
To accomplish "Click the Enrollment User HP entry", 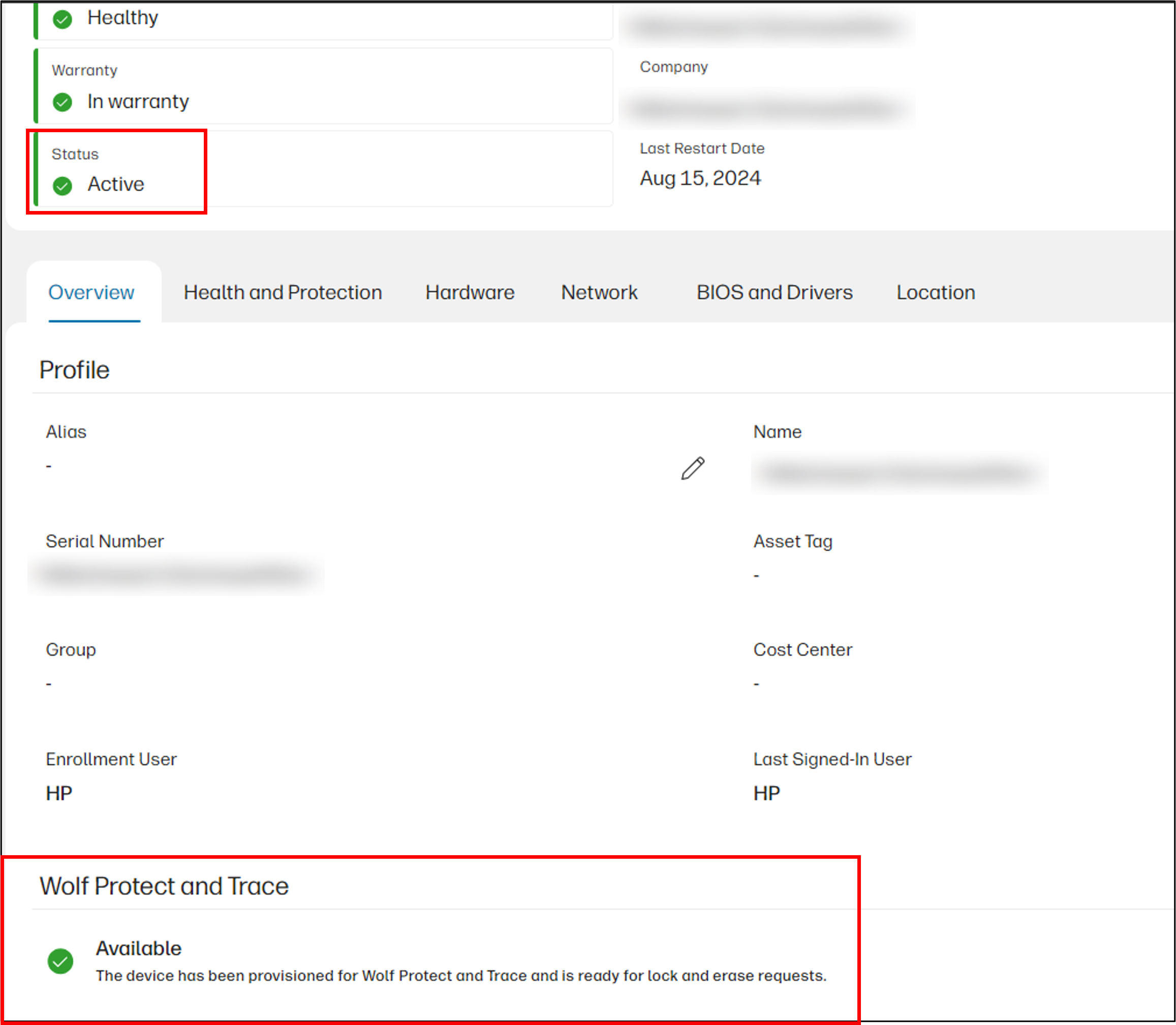I will point(58,793).
